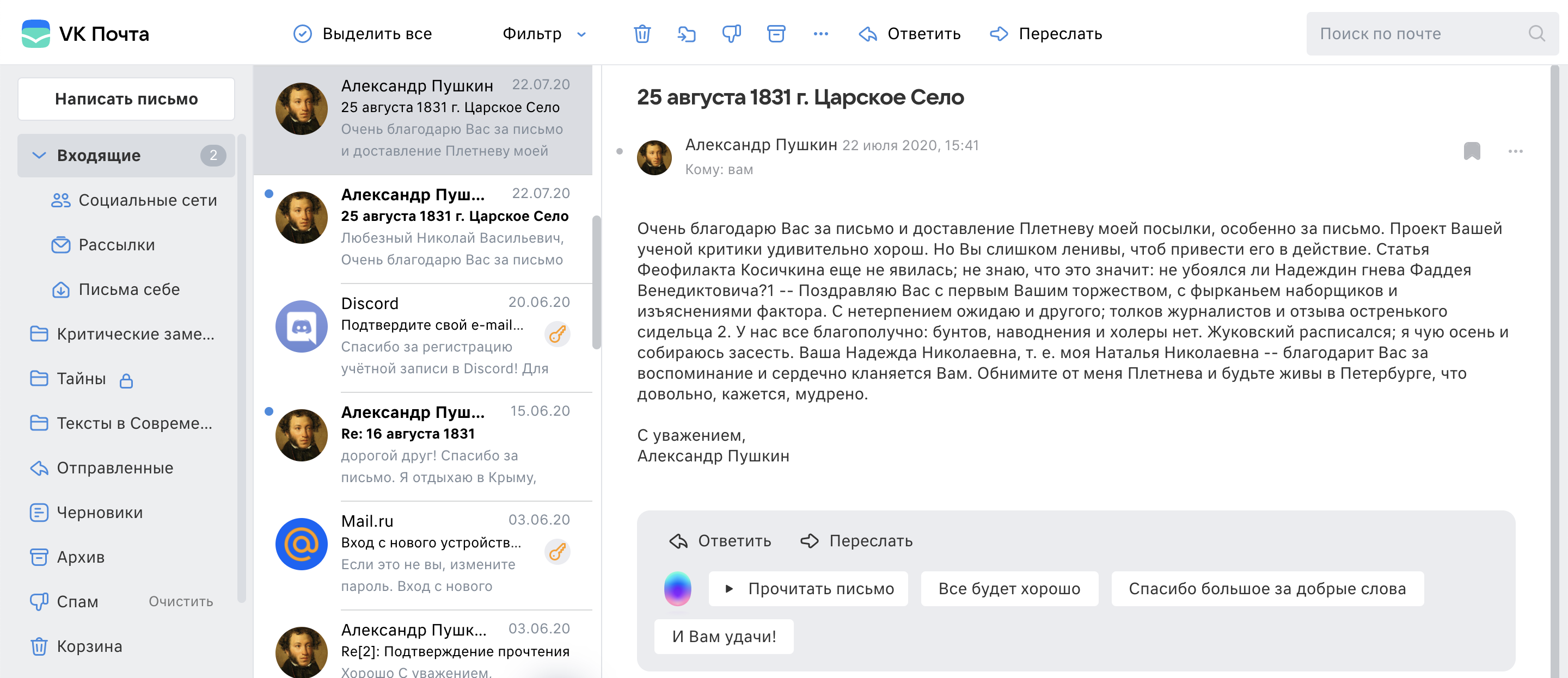The height and width of the screenshot is (678, 1568).
Task: Click the move-to-folder icon in toolbar
Action: 687,34
